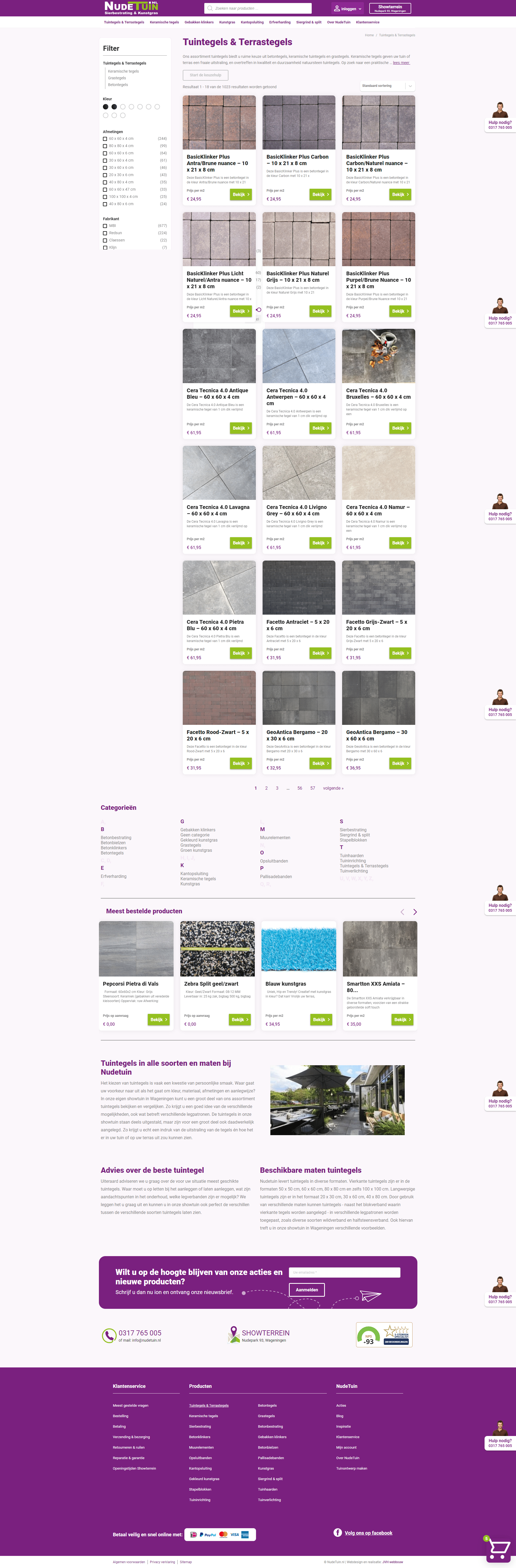Click Bekijk for Cera Tecnica 4.0 Antwerpen
516x1568 pixels.
coord(321,429)
